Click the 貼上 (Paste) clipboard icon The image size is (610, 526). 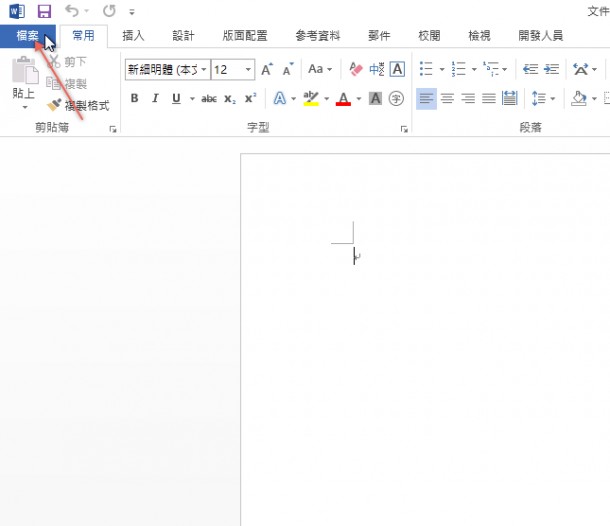25,70
